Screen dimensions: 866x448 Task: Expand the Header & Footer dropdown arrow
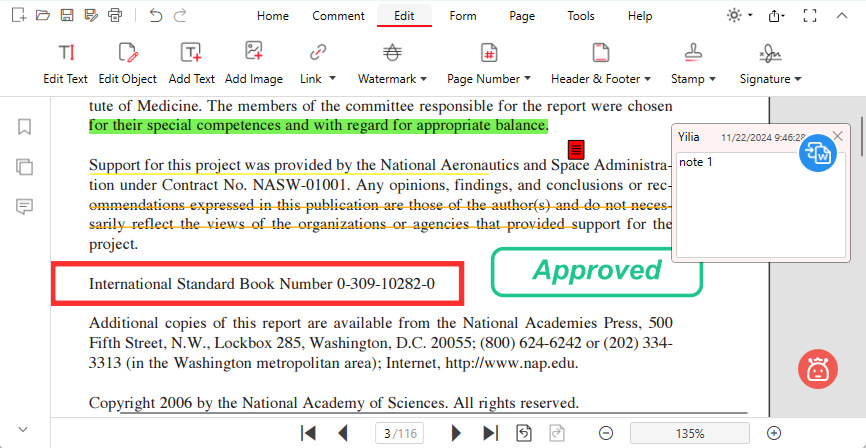coord(647,79)
